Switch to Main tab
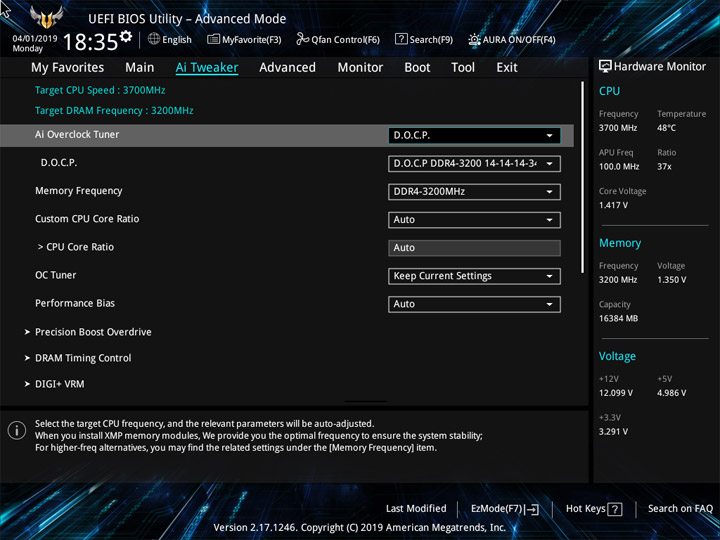The image size is (720, 540). (140, 68)
